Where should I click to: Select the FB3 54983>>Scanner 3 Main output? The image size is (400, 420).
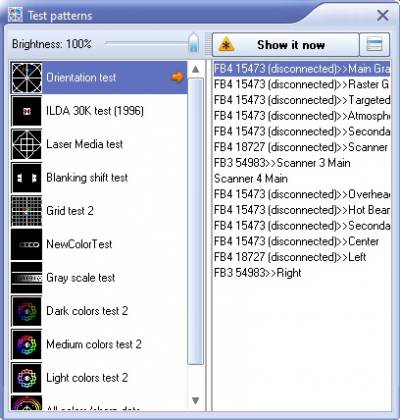(x=282, y=163)
